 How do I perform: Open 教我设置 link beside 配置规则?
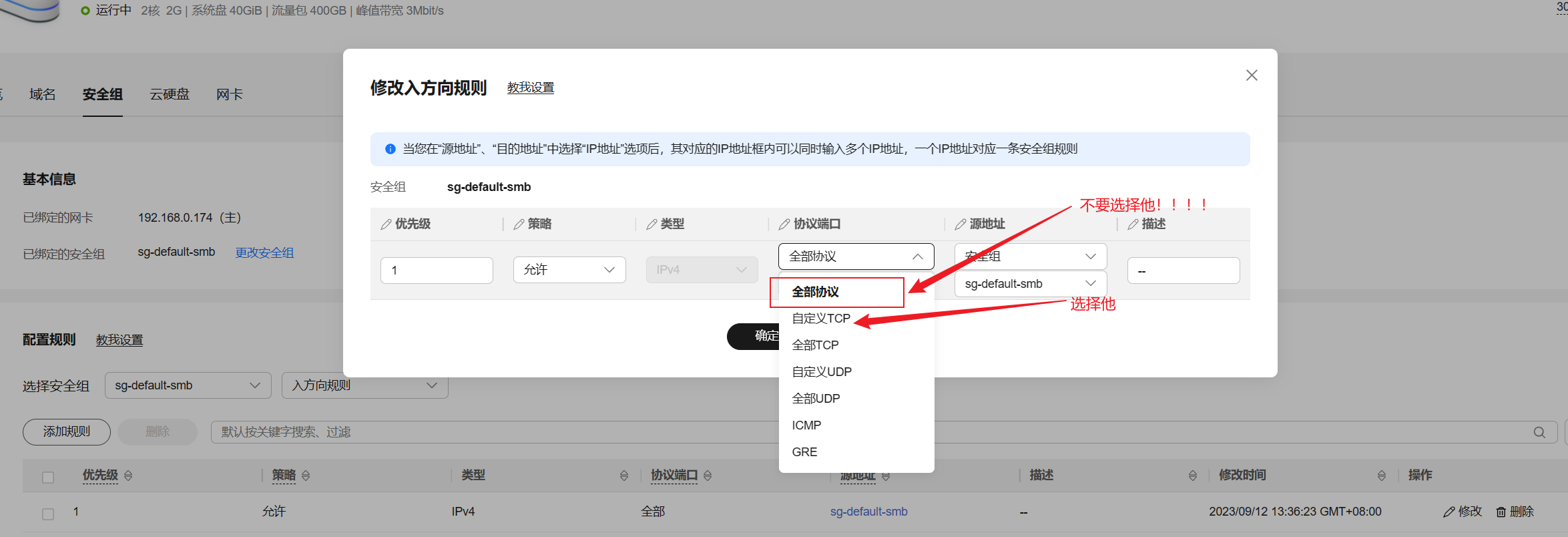(119, 340)
